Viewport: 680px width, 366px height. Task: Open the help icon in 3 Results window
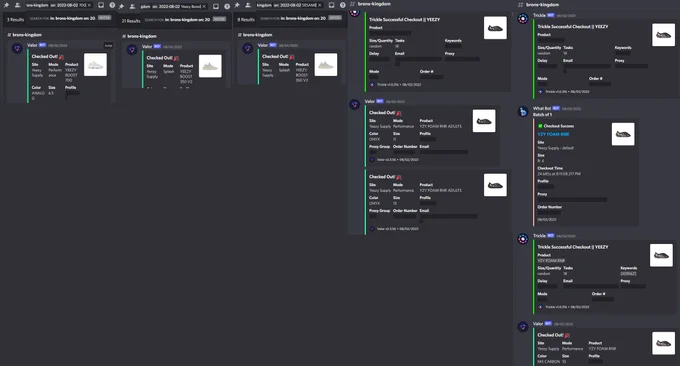click(112, 5)
